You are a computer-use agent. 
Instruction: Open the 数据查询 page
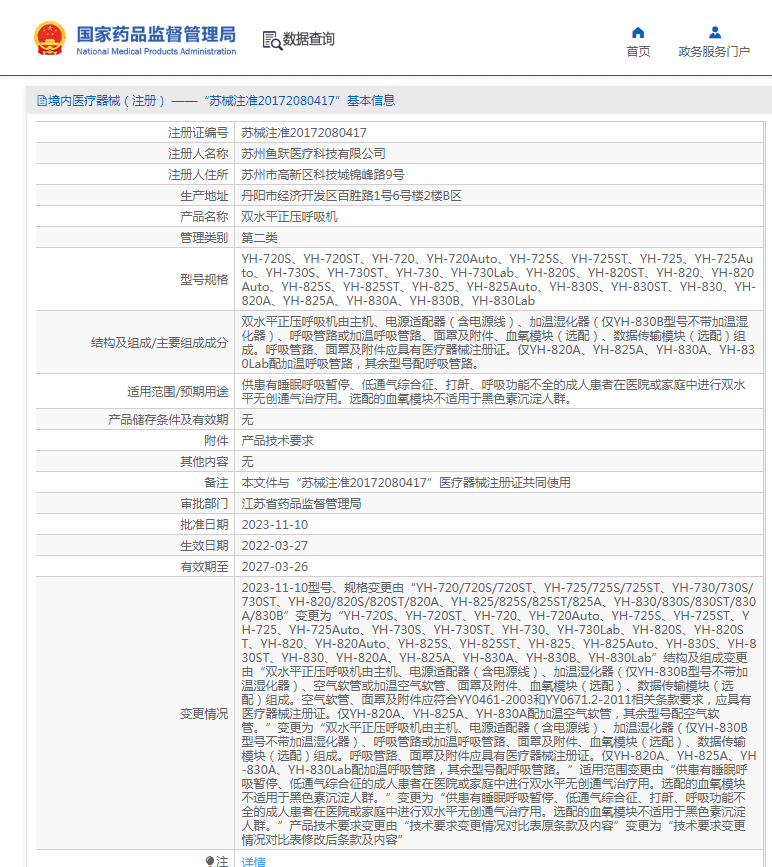(308, 40)
